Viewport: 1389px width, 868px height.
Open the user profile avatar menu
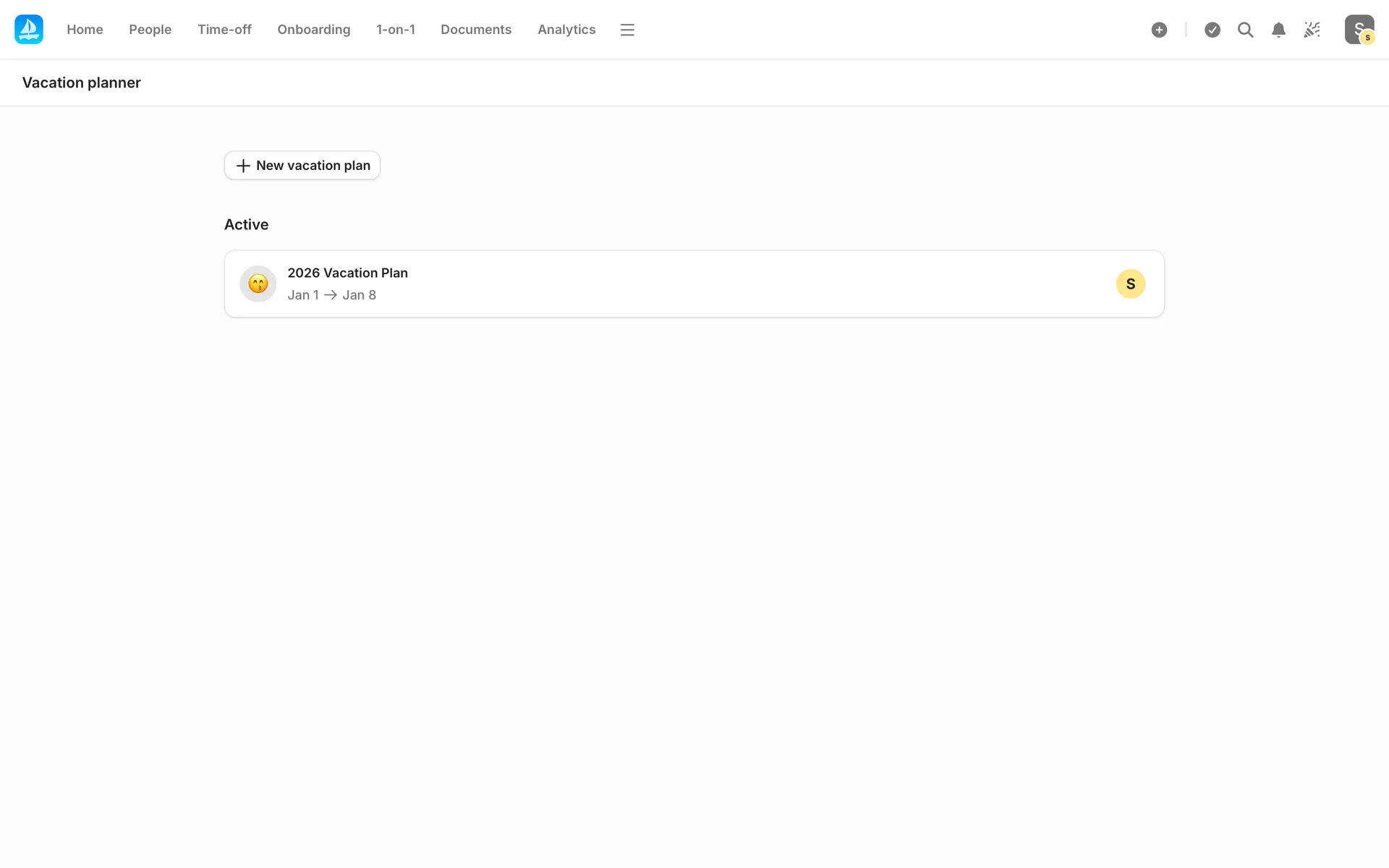click(x=1359, y=30)
